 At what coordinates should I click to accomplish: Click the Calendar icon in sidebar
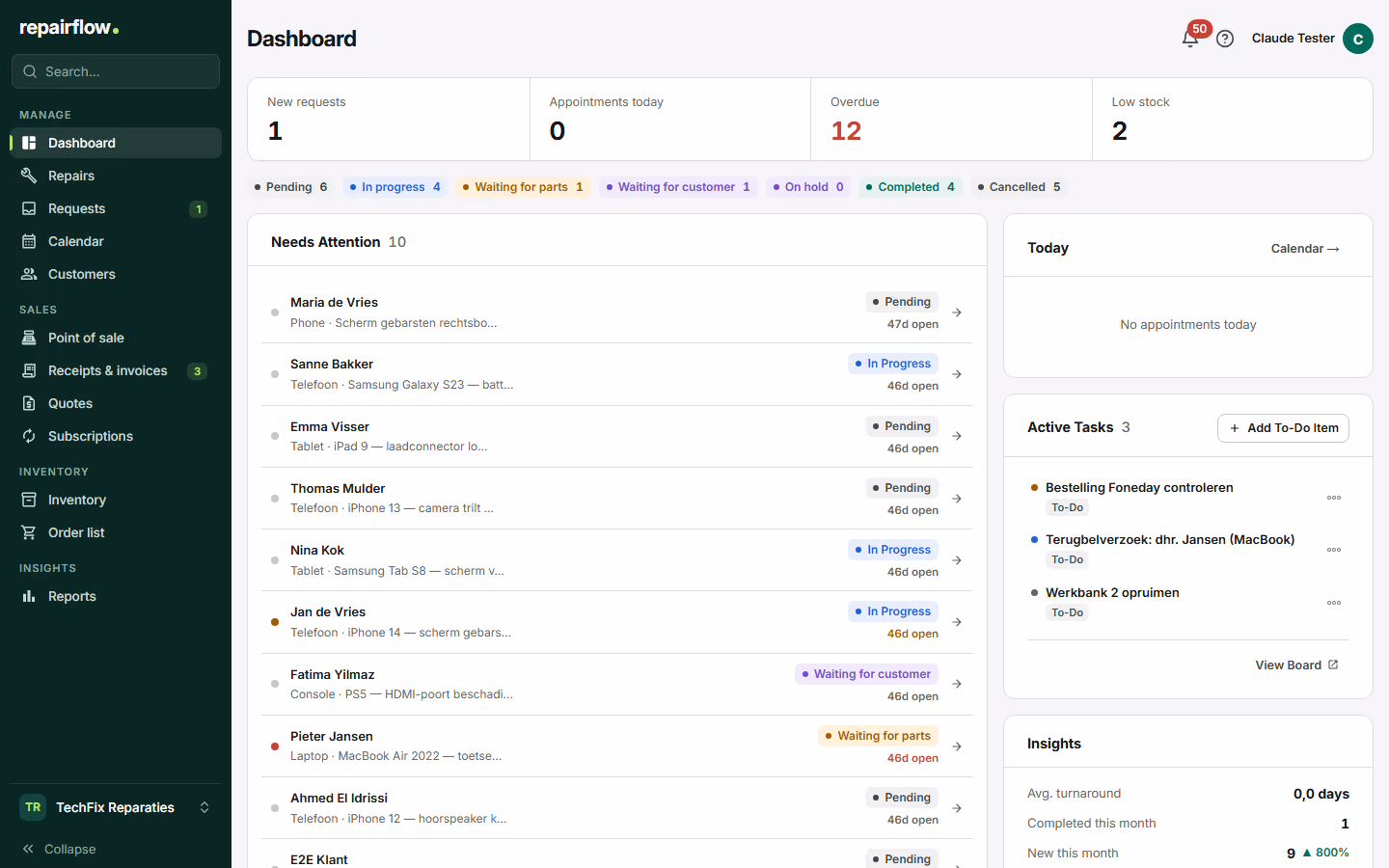[29, 241]
